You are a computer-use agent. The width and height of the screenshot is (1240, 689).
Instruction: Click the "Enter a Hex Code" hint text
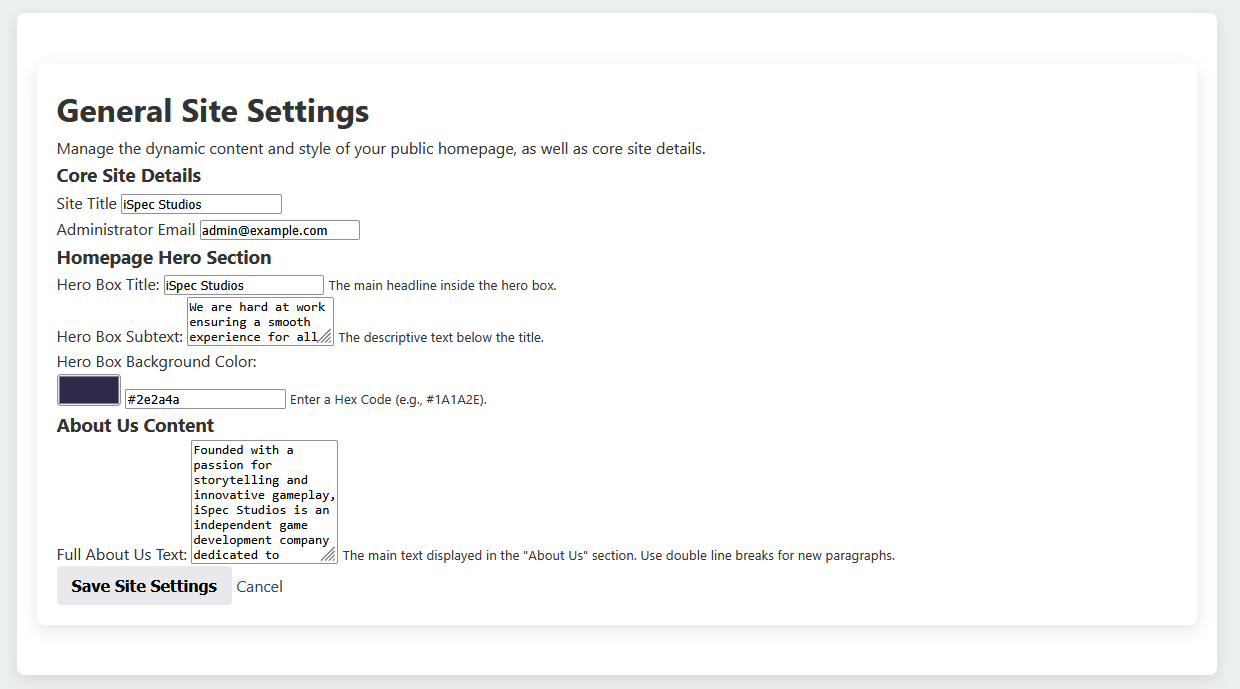click(x=388, y=400)
